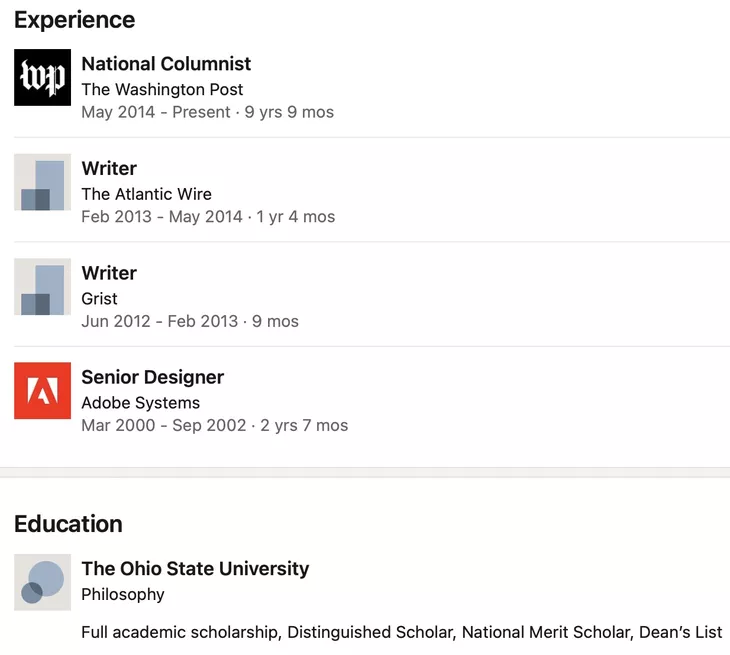Click the Writer title above Grist

pyautogui.click(x=109, y=273)
